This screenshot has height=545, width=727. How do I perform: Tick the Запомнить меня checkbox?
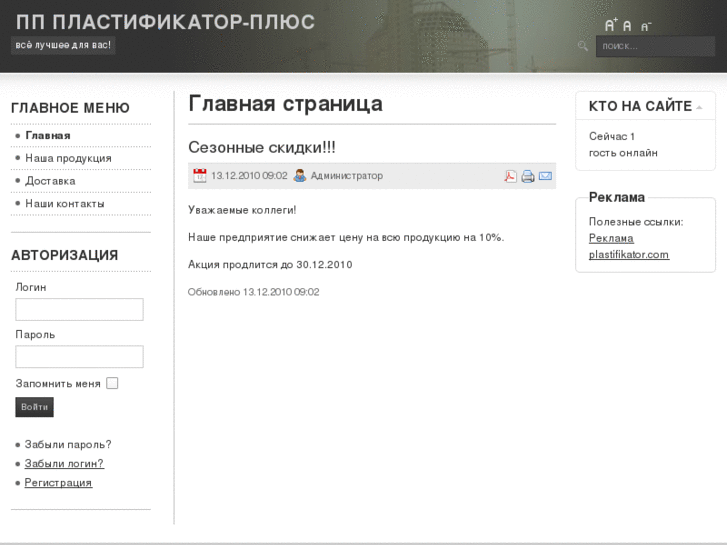click(112, 383)
